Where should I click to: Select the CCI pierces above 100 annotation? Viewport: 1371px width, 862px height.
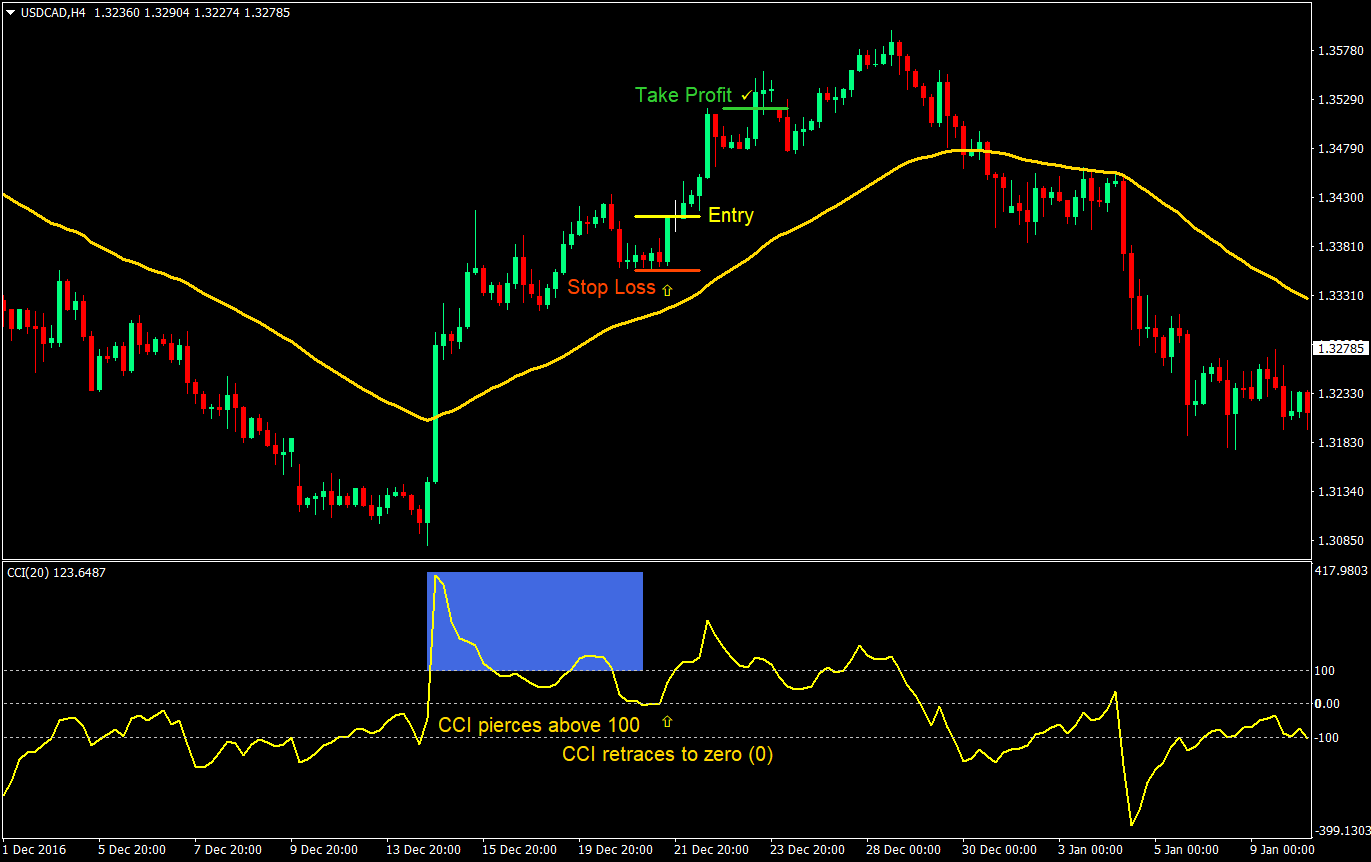click(x=540, y=725)
